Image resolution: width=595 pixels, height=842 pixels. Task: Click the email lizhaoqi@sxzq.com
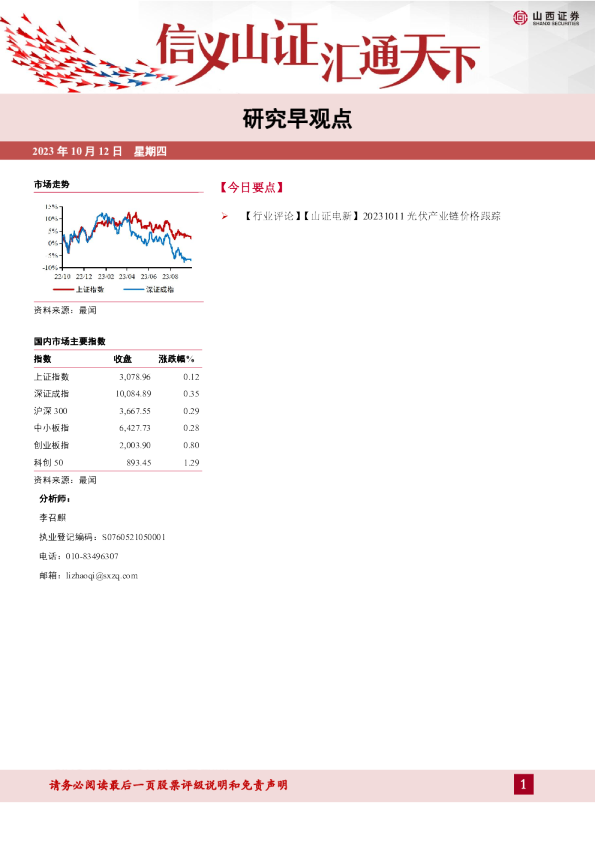(x=102, y=576)
